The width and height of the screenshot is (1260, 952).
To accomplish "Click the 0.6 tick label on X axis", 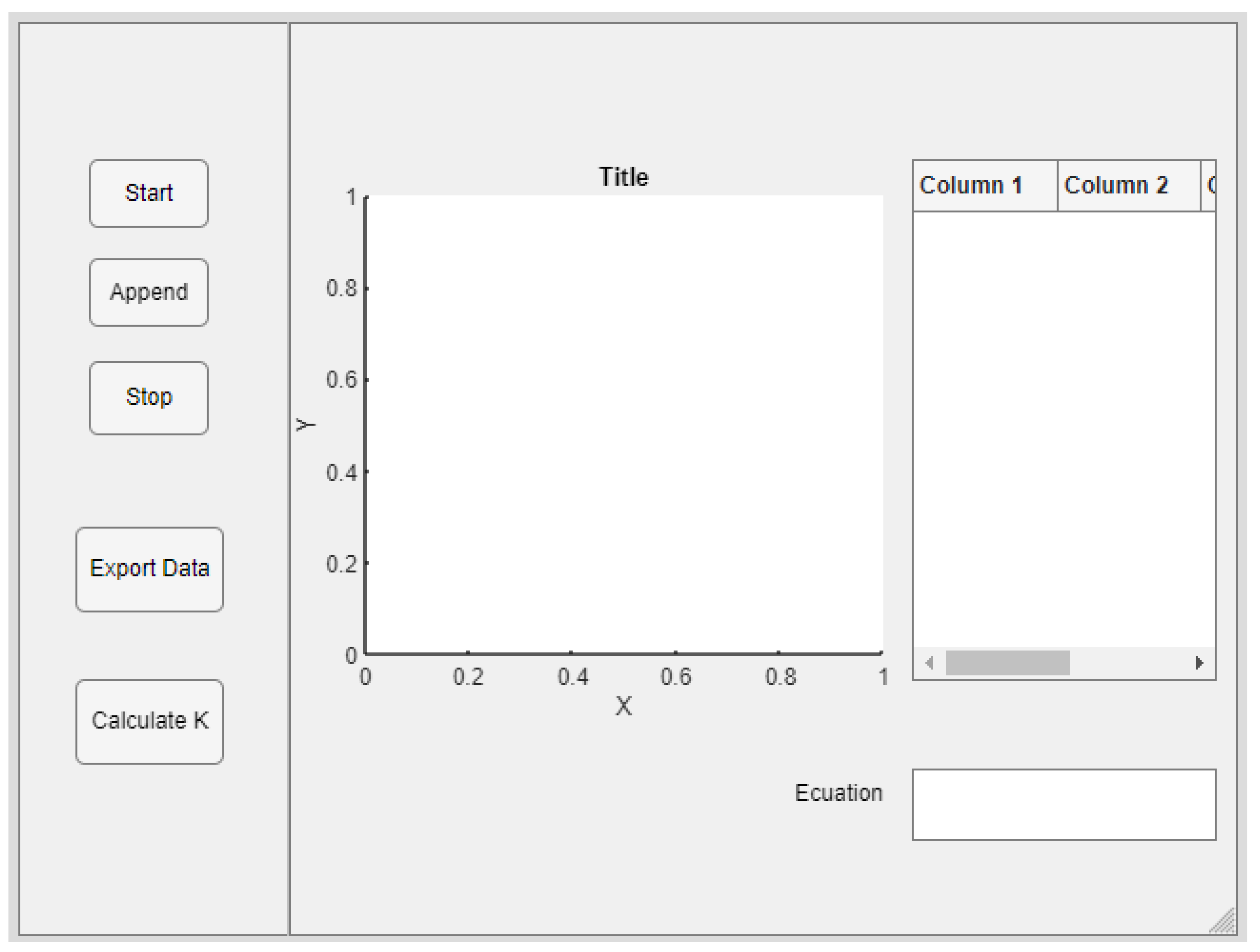I will pos(675,677).
